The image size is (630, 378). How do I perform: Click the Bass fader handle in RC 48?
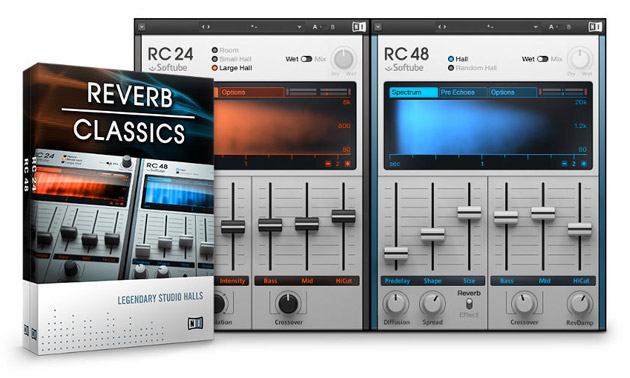[506, 217]
